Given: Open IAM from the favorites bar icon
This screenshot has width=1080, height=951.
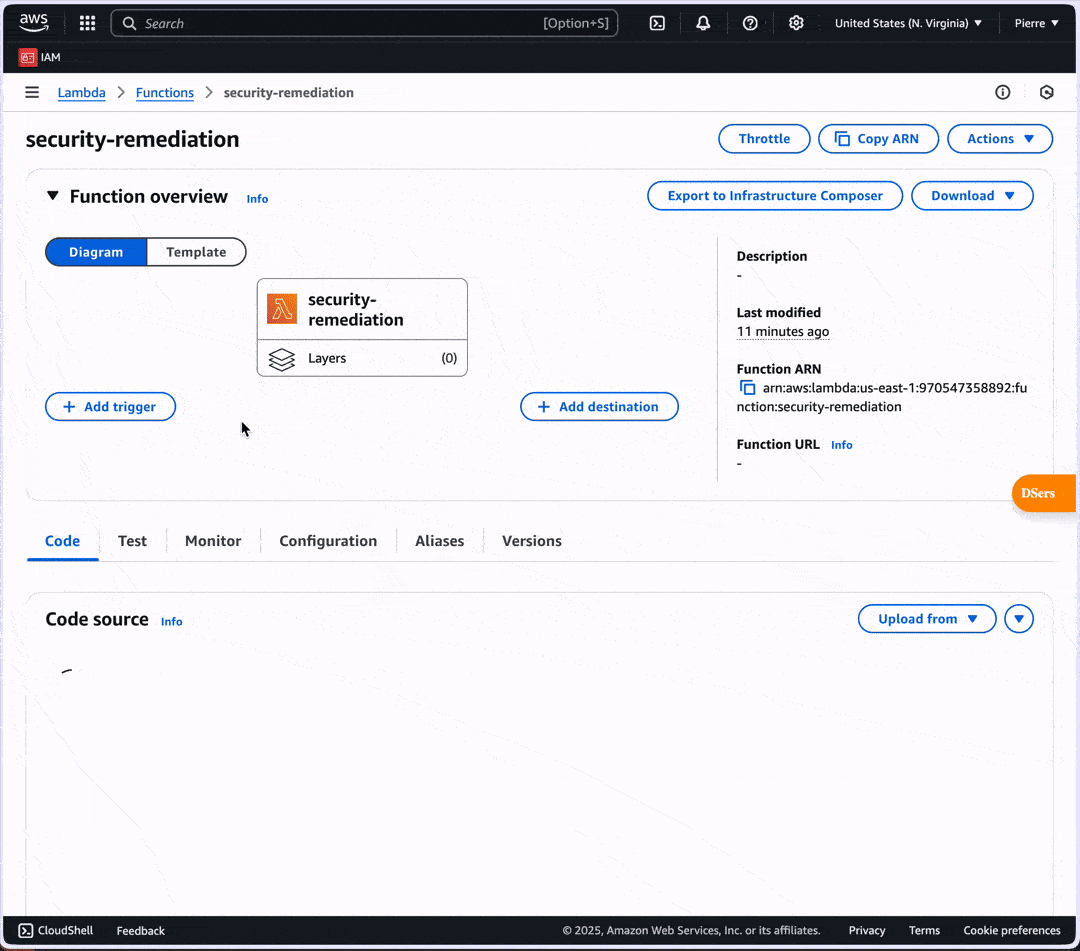Looking at the screenshot, I should [x=27, y=57].
